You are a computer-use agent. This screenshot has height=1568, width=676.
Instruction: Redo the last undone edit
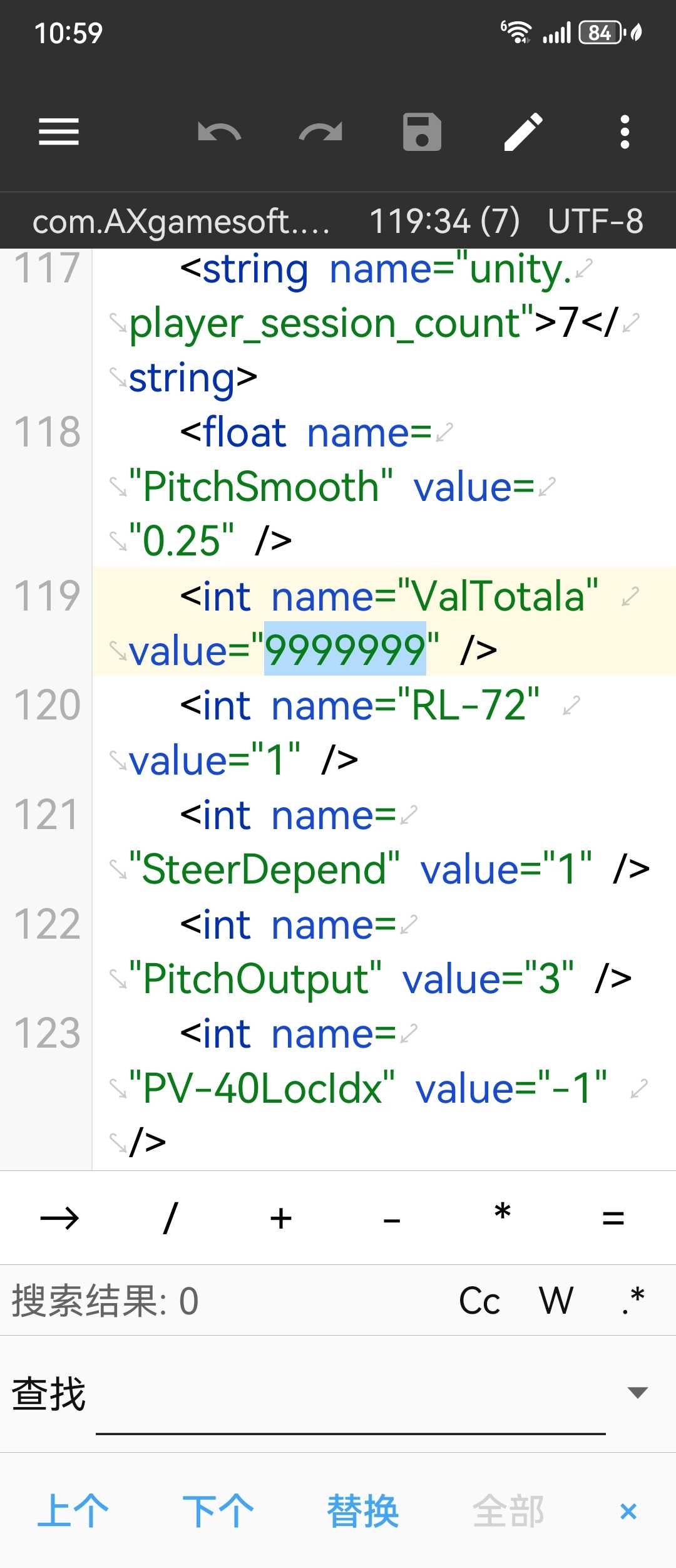tap(320, 132)
